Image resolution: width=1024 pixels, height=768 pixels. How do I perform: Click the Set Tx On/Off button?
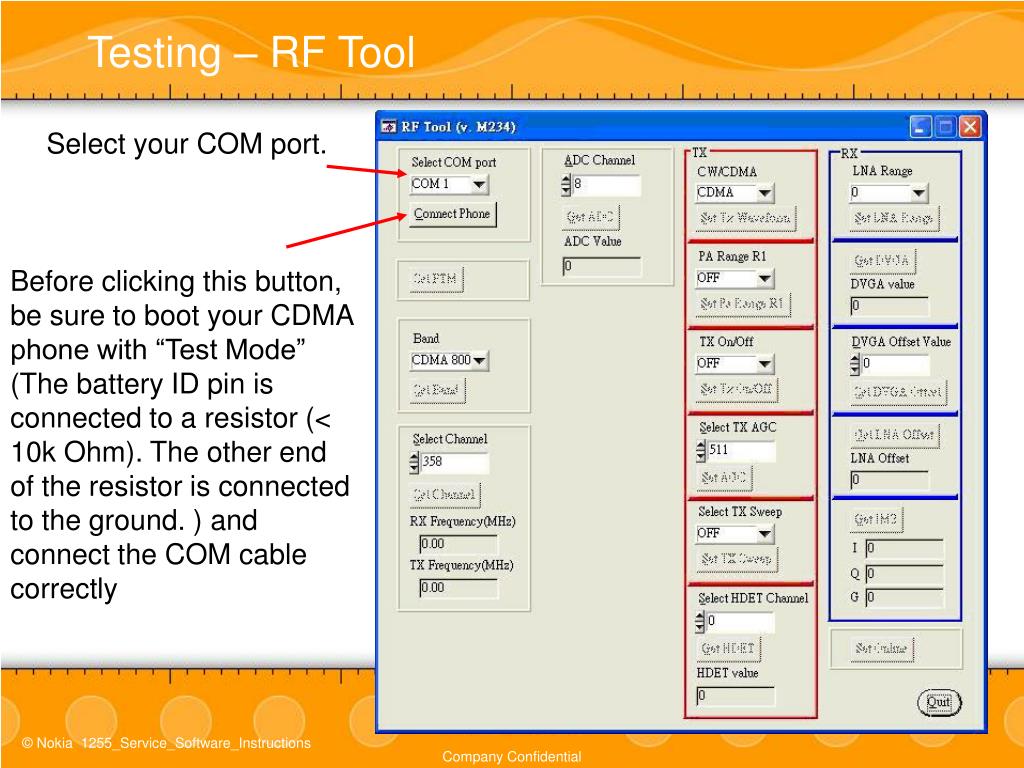click(737, 389)
